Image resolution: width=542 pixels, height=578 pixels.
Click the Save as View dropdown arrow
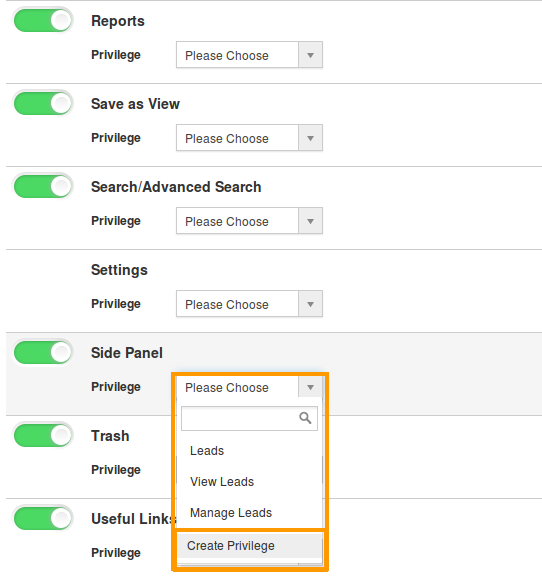[x=310, y=138]
